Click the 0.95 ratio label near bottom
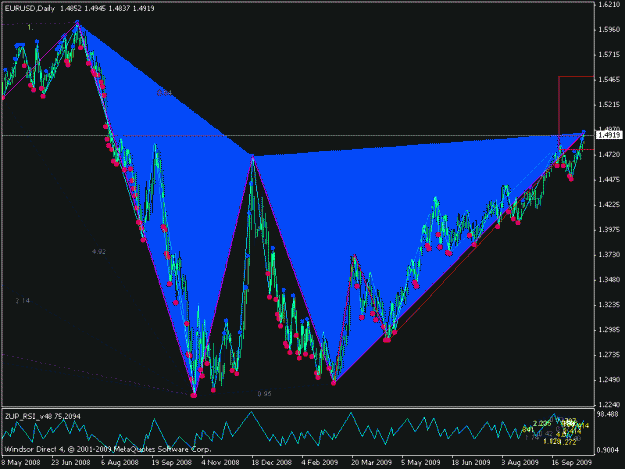 pos(264,394)
